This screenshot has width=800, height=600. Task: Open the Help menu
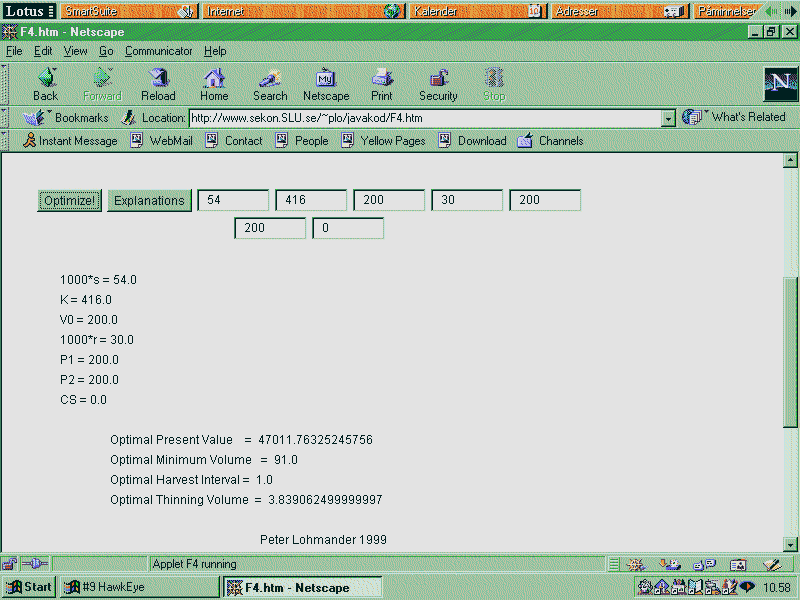[215, 51]
